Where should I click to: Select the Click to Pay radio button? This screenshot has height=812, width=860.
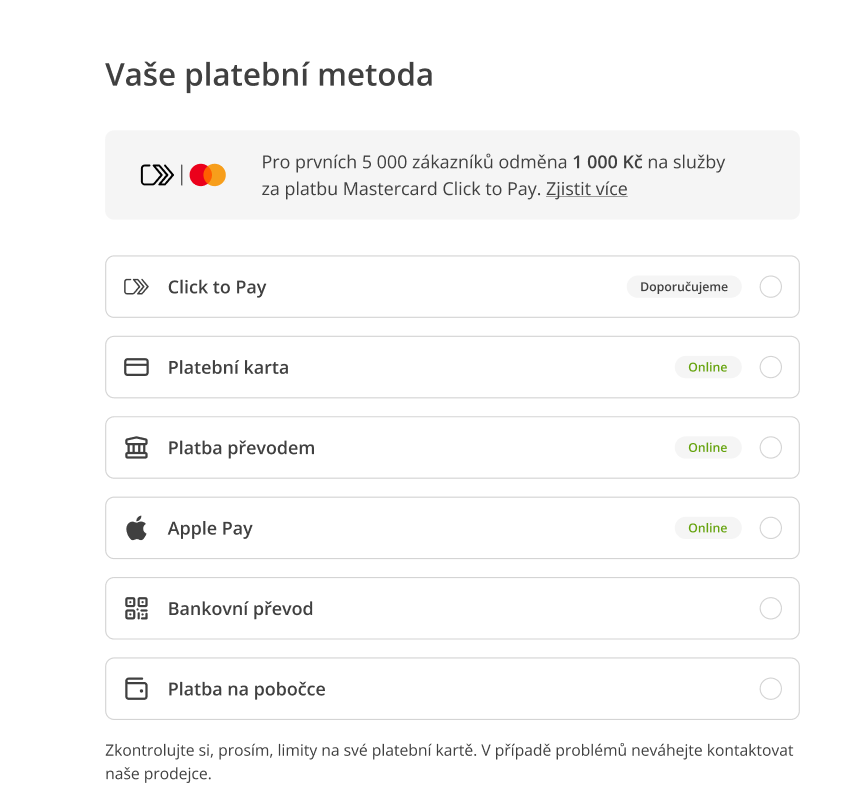coord(771,287)
